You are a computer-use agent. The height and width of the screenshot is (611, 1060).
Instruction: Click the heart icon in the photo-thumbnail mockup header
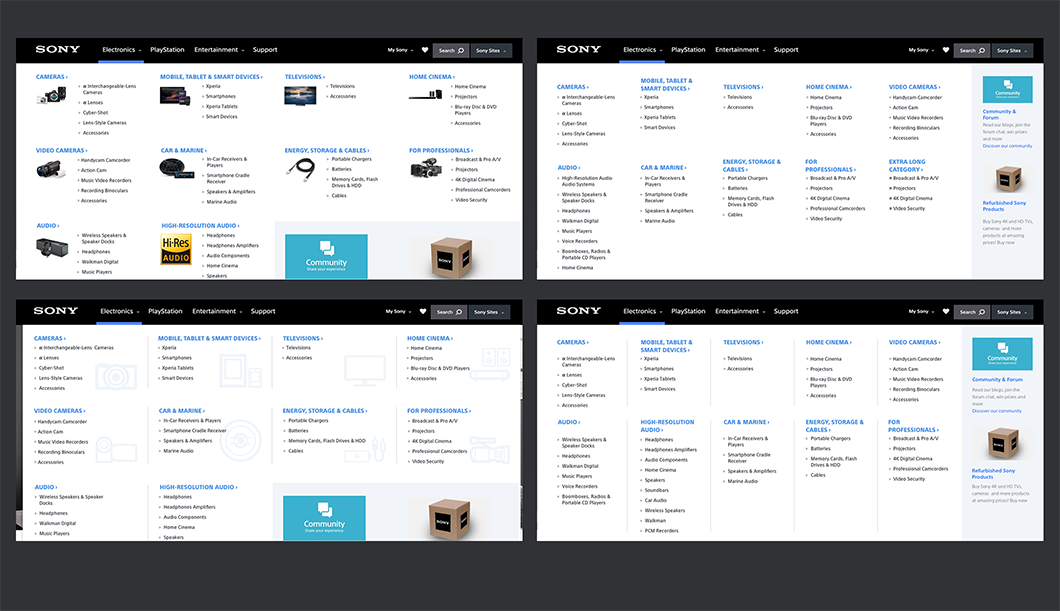point(425,50)
